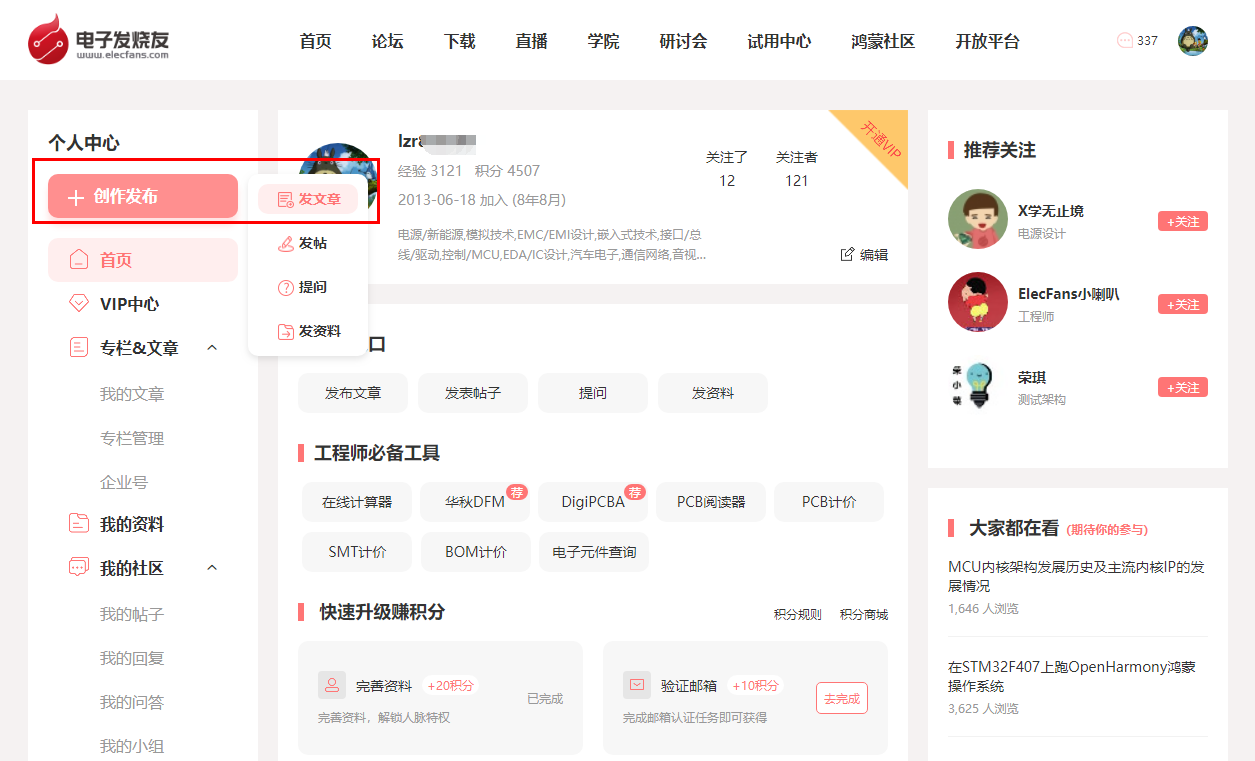Go to 论坛 in top navigation

[387, 41]
